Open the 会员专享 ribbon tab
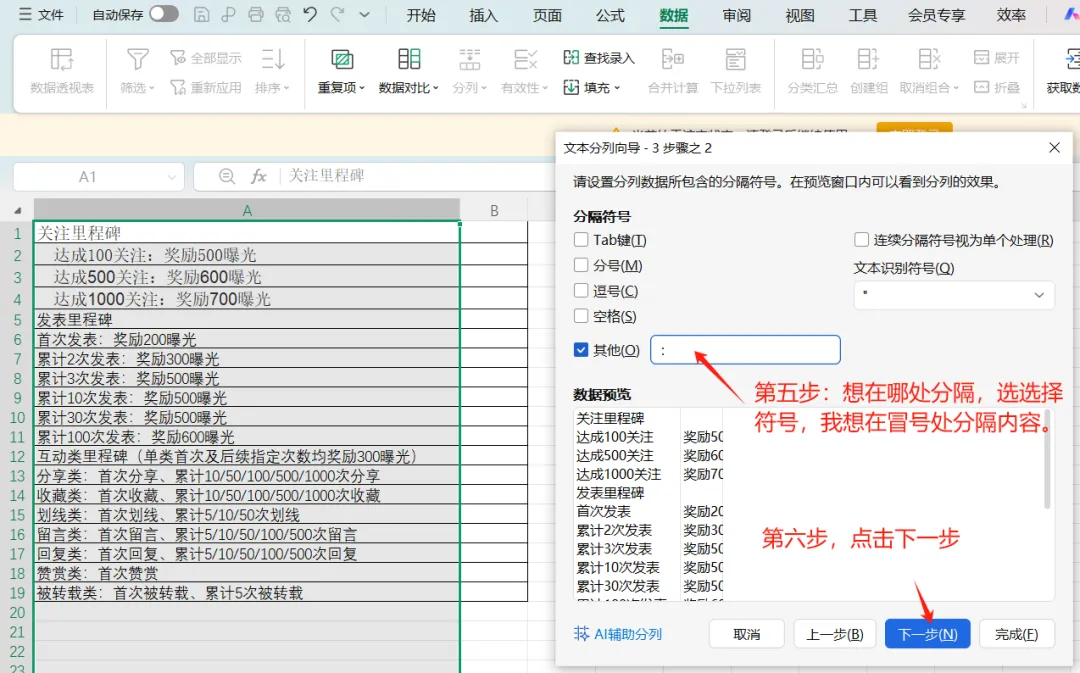The width and height of the screenshot is (1080, 673). (x=937, y=15)
